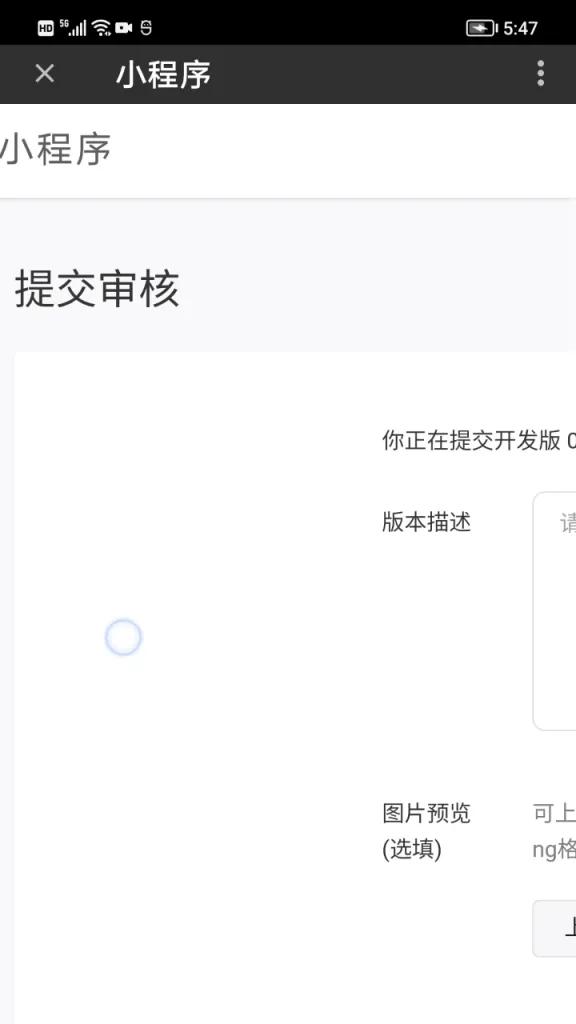Tap the 图片预览 (选填) label
This screenshot has width=576, height=1024.
425,832
